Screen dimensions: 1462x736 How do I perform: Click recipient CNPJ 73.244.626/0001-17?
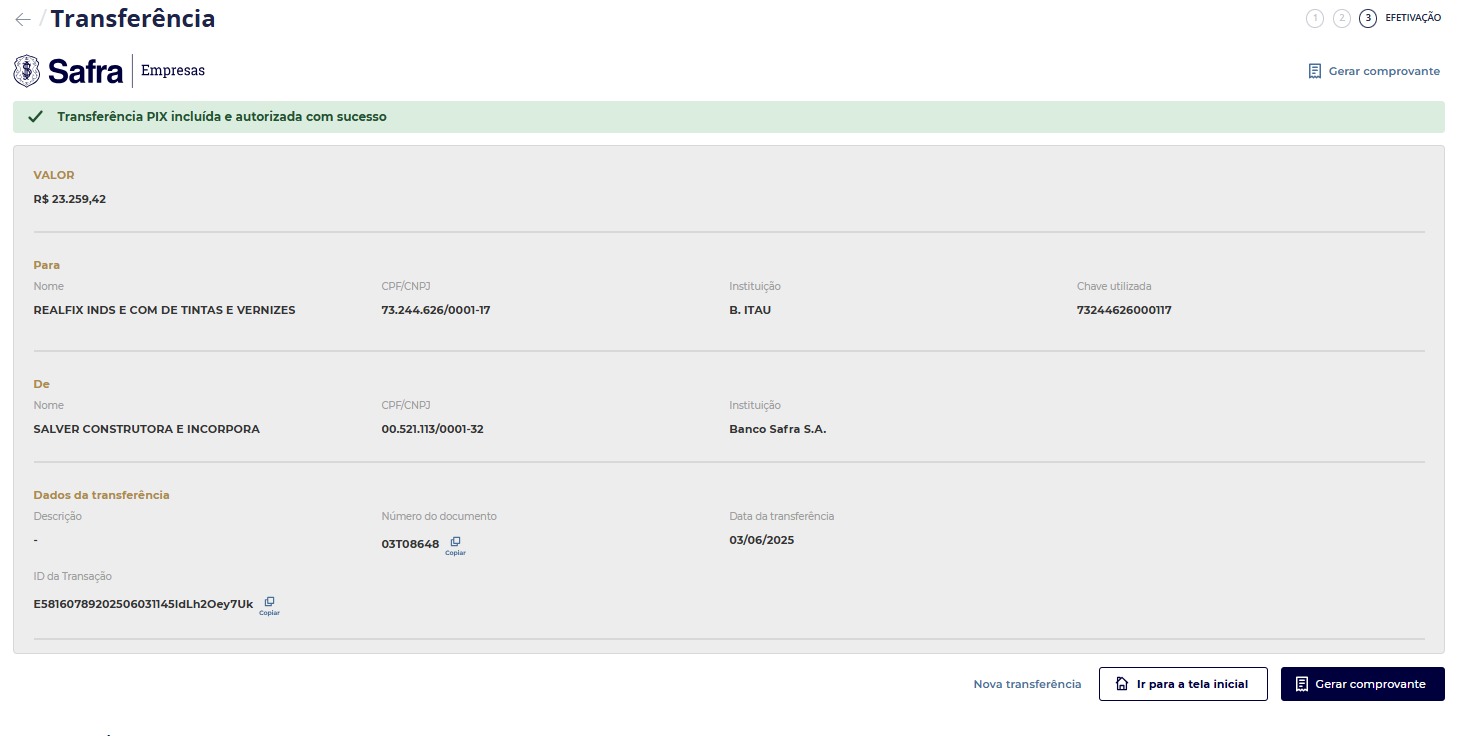[436, 310]
